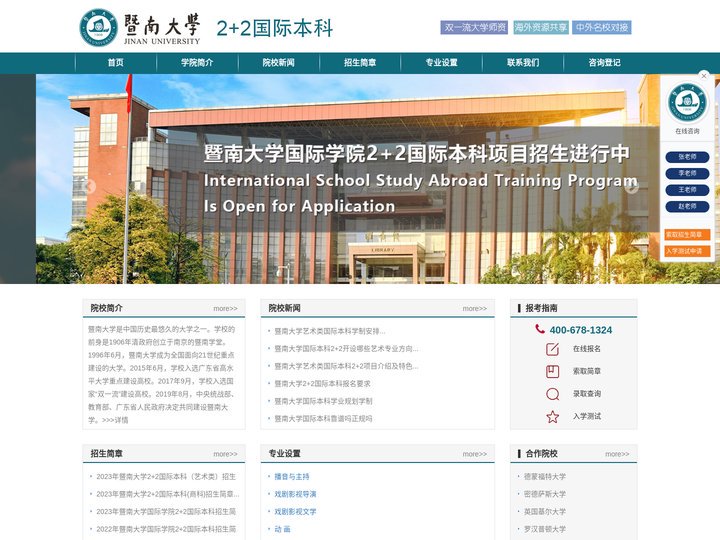Select the 戏剧影视导演 major link
This screenshot has height=540, width=720.
[295, 494]
